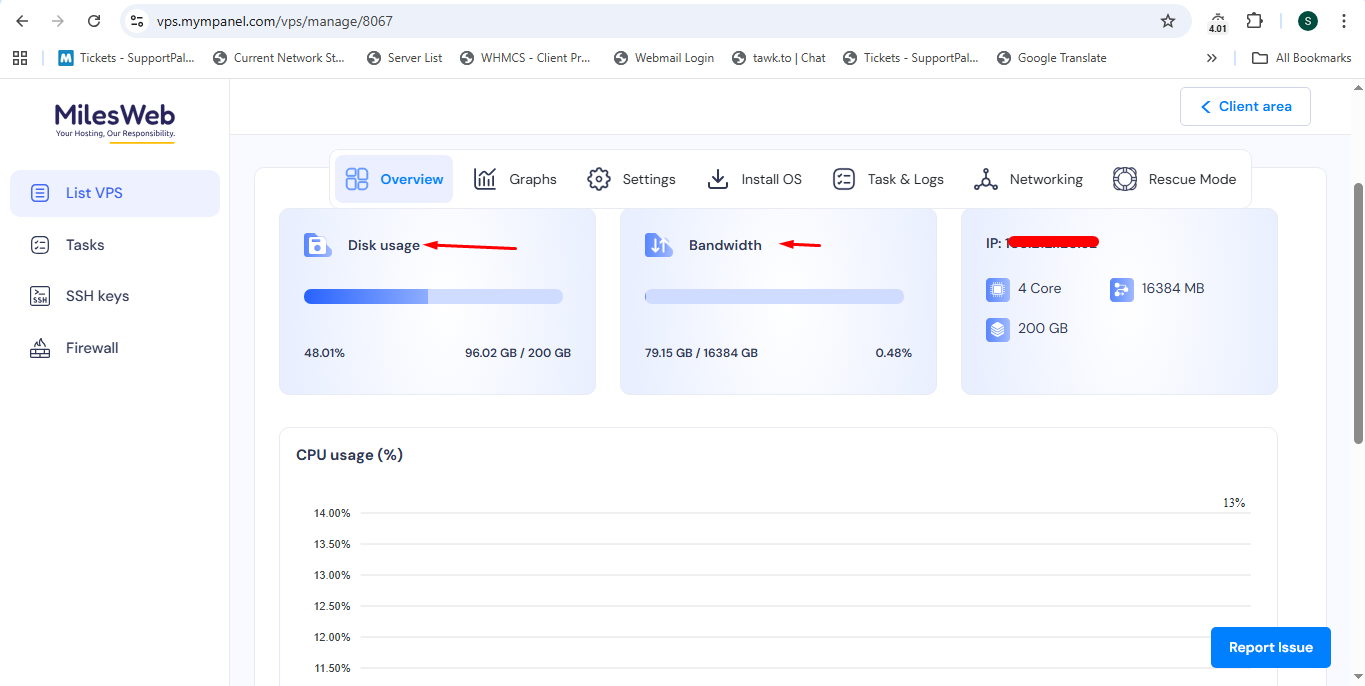Viewport: 1365px width, 686px height.
Task: Click the Networking nodes icon
Action: click(986, 179)
